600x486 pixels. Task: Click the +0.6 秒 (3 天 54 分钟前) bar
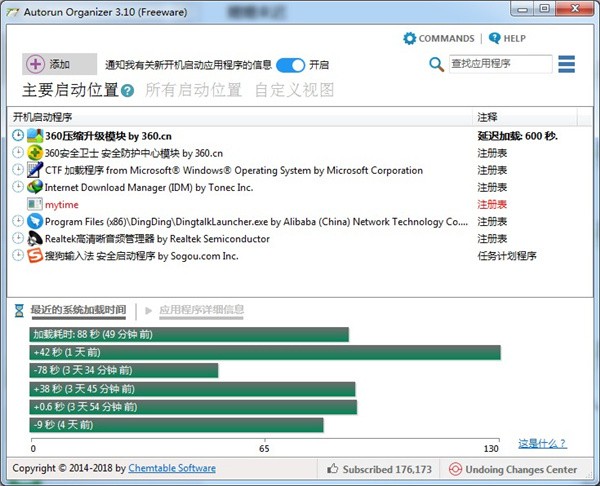193,407
